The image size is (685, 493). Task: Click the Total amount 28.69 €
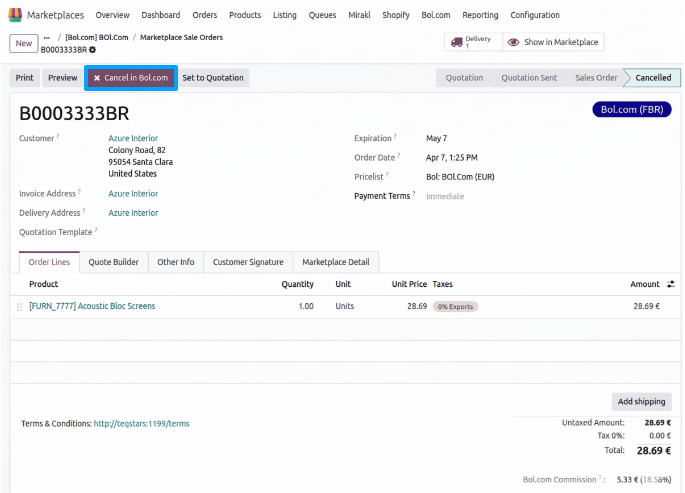pos(654,451)
